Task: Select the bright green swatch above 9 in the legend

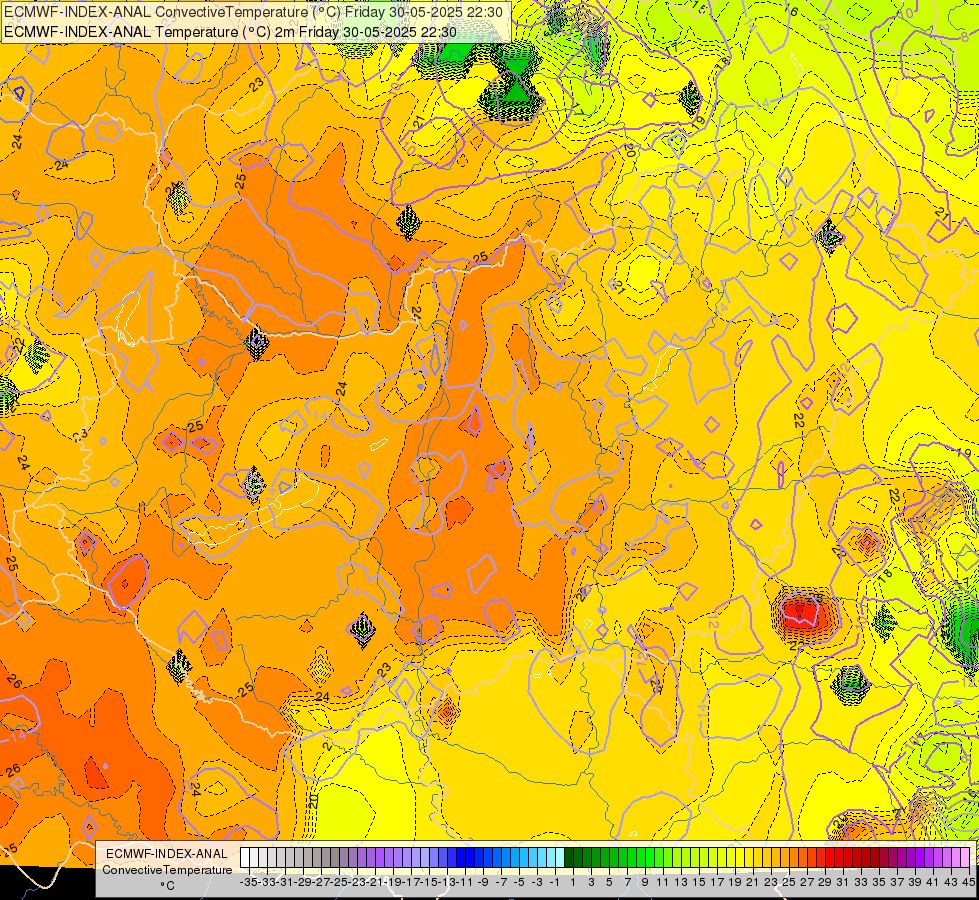Action: (641, 858)
